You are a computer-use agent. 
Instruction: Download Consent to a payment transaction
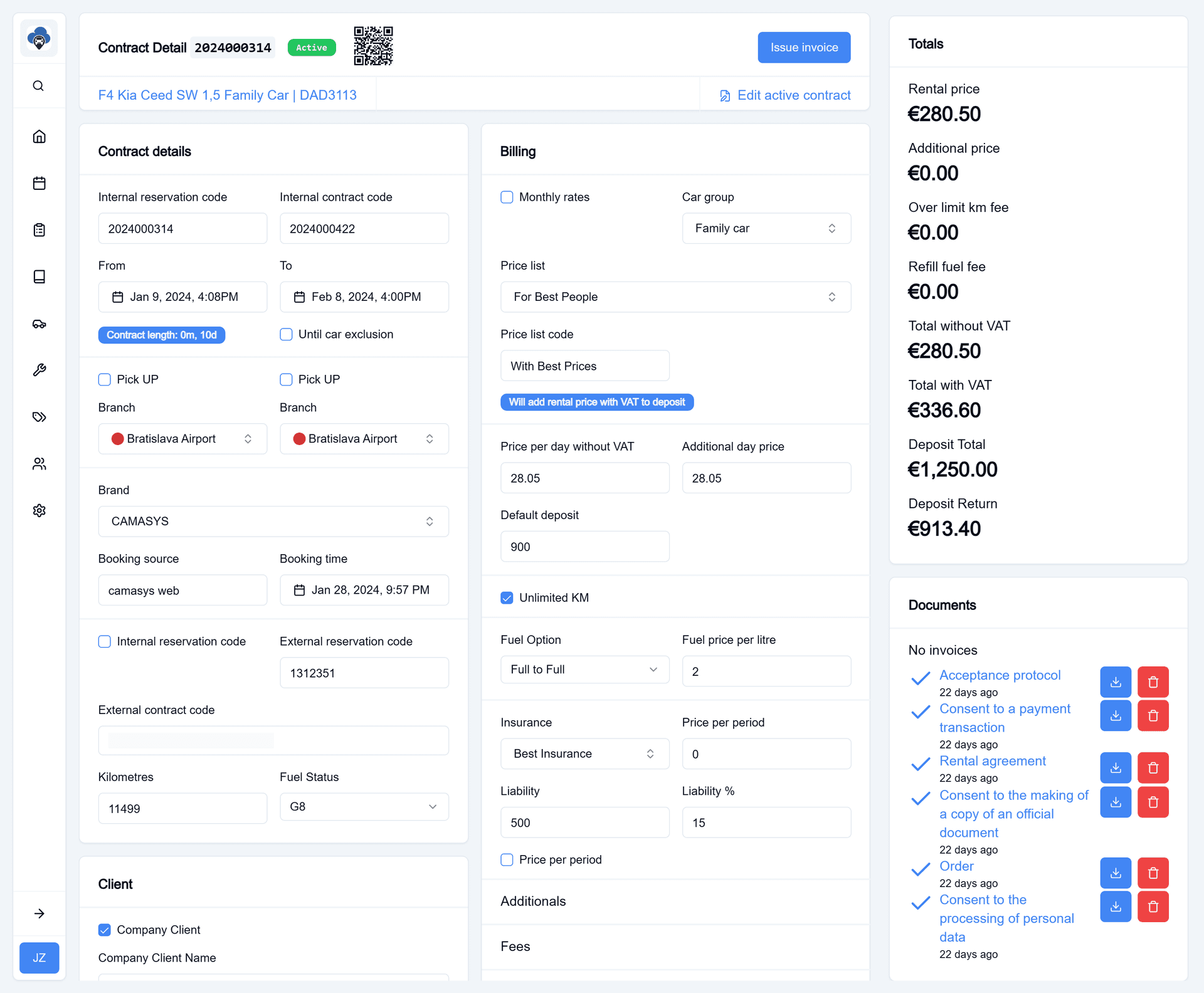pyautogui.click(x=1116, y=716)
